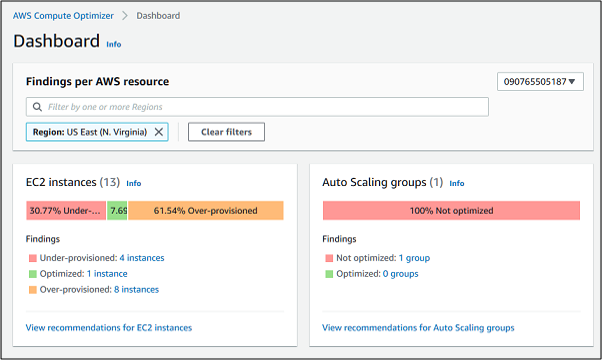Image resolution: width=602 pixels, height=360 pixels.
Task: Open the account 090765505187 dropdown
Action: [540, 81]
